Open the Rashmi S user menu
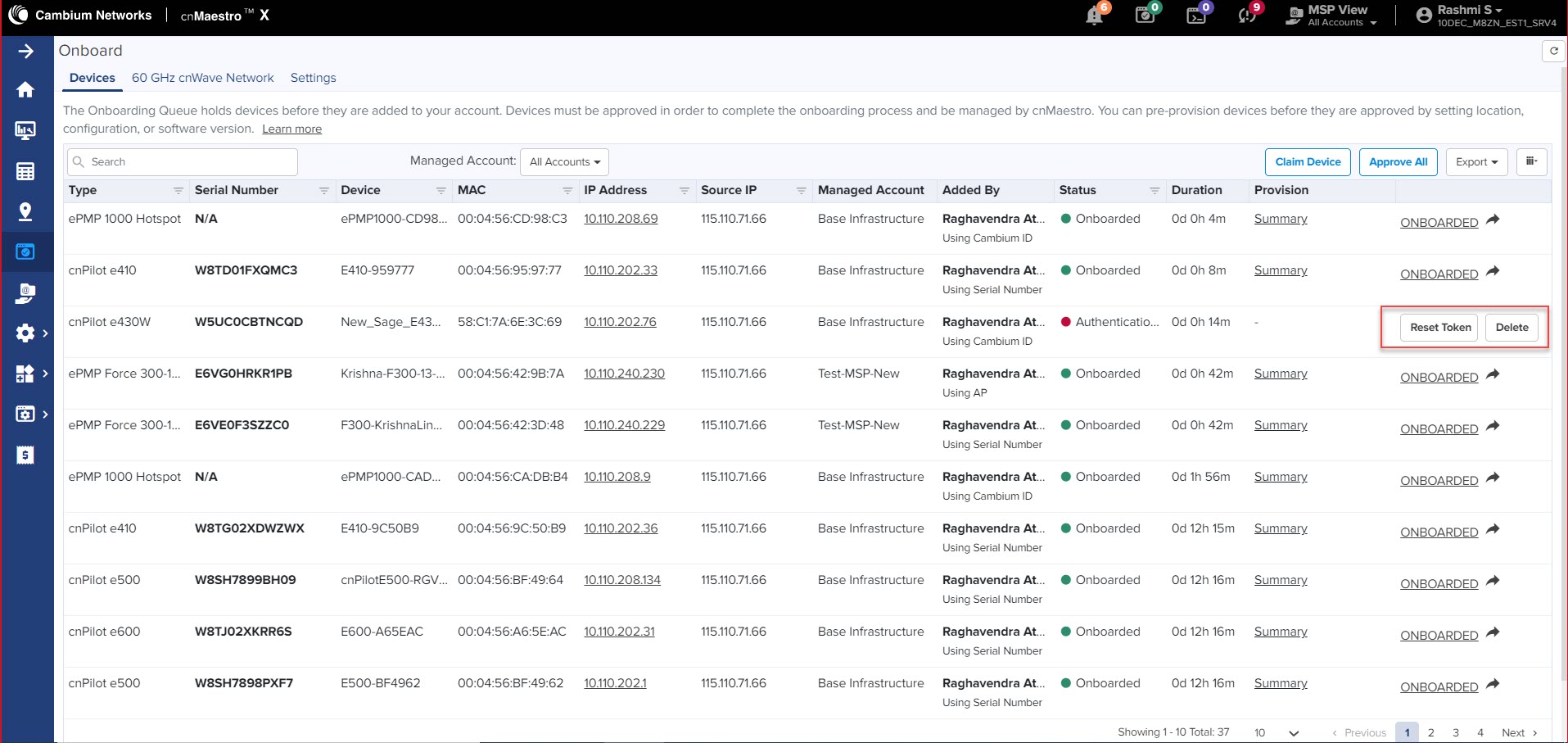The image size is (1568, 743). tap(1486, 16)
